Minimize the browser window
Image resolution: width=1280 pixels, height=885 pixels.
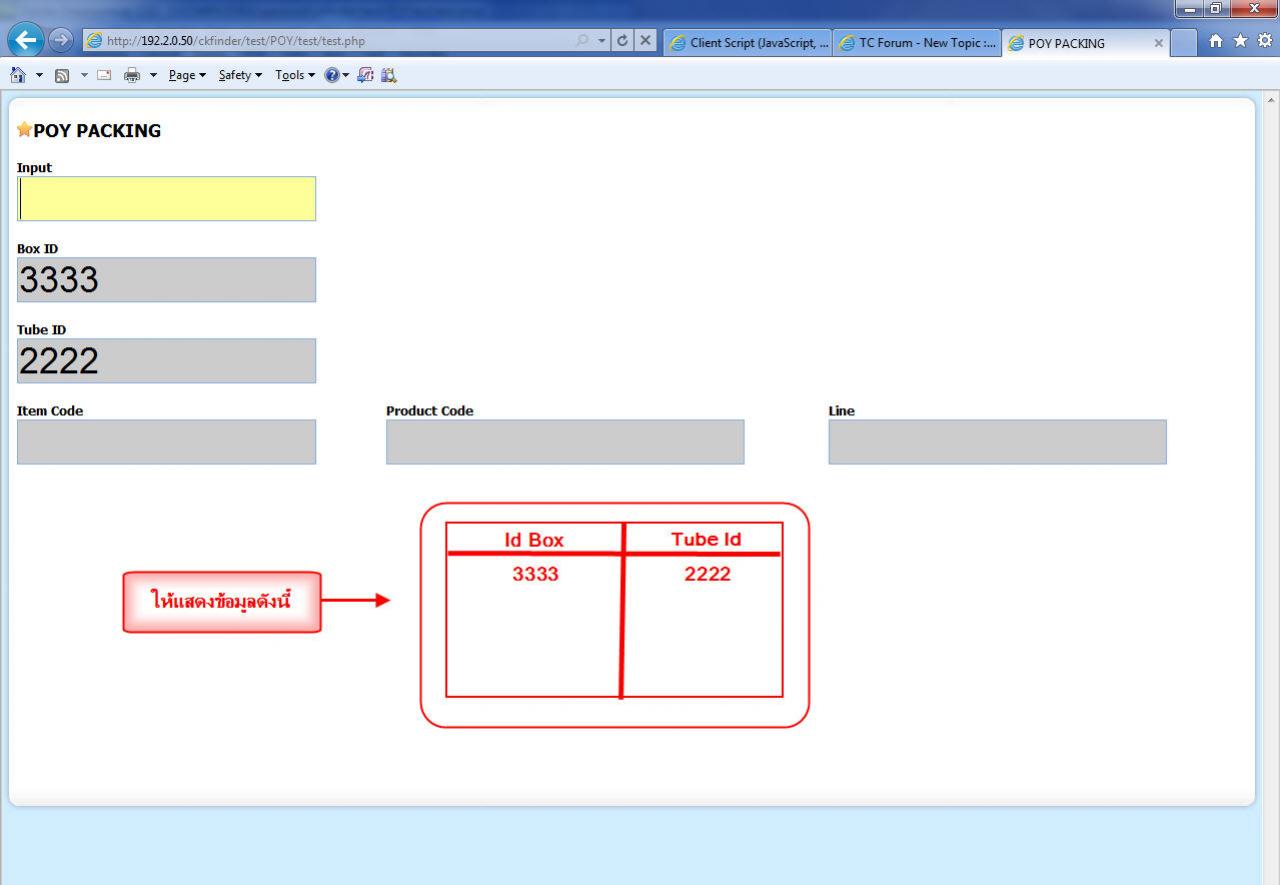point(1189,10)
